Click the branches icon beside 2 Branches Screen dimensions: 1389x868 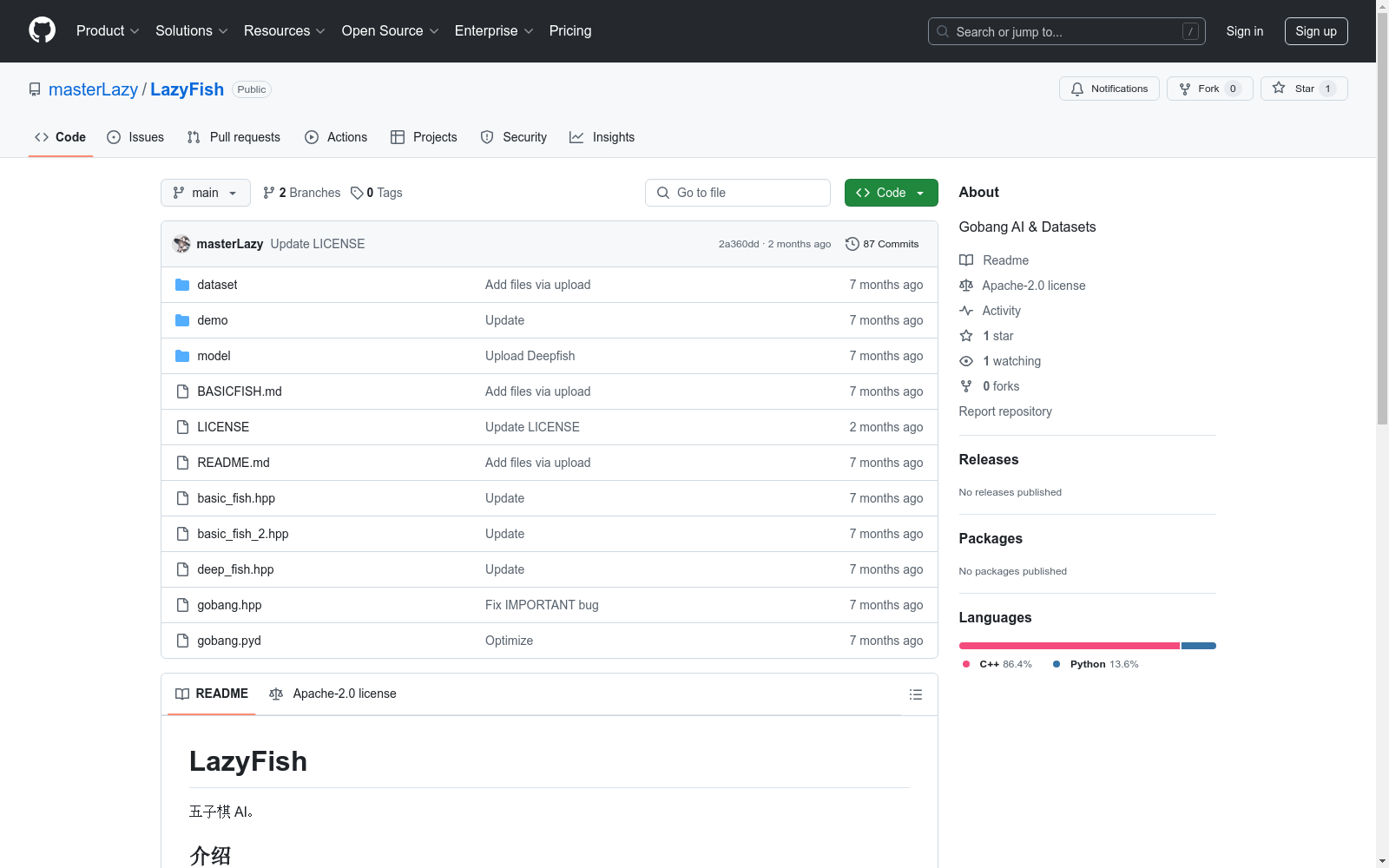point(269,193)
